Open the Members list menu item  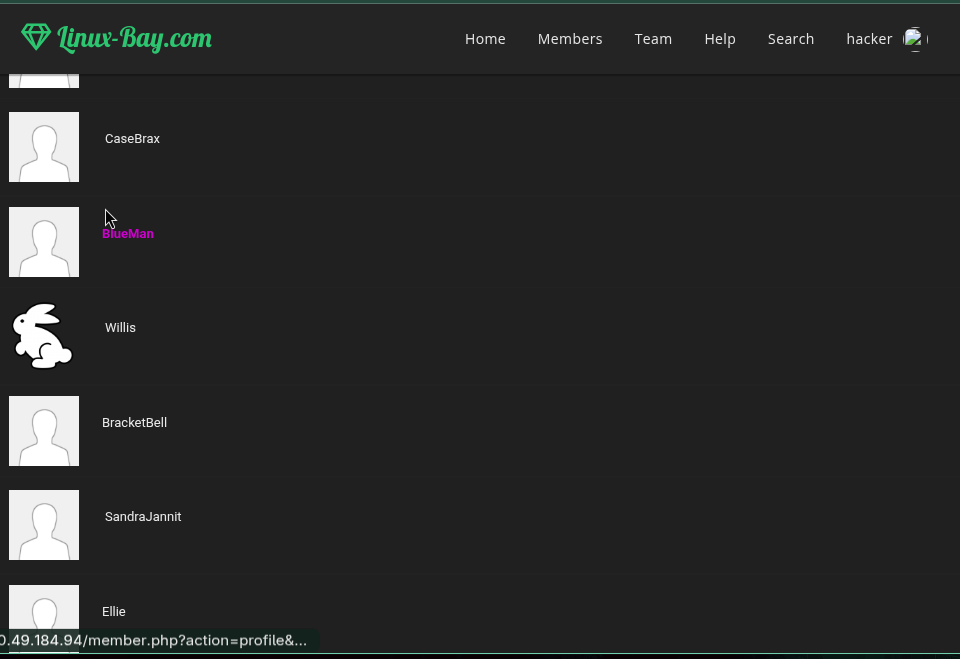(x=570, y=39)
